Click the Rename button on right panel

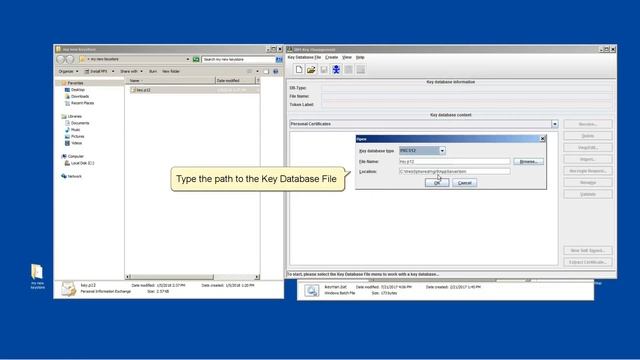pyautogui.click(x=588, y=182)
